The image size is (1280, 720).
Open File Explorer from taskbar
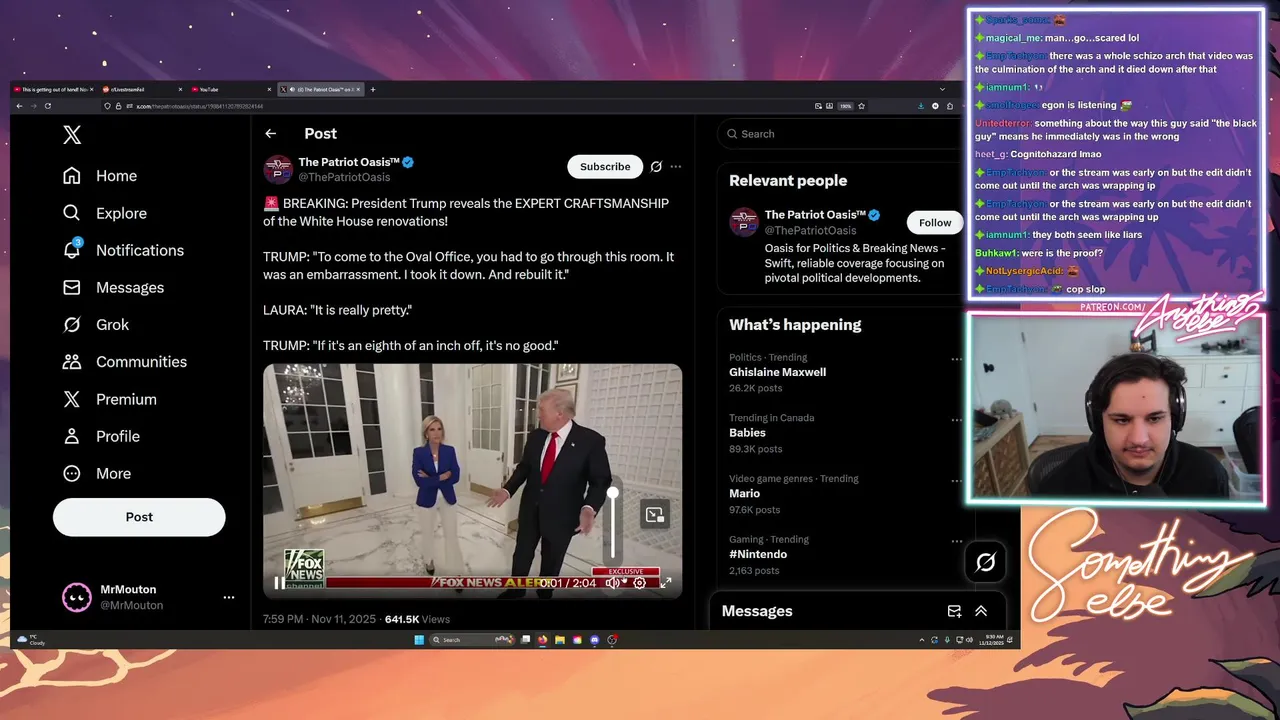pos(560,640)
